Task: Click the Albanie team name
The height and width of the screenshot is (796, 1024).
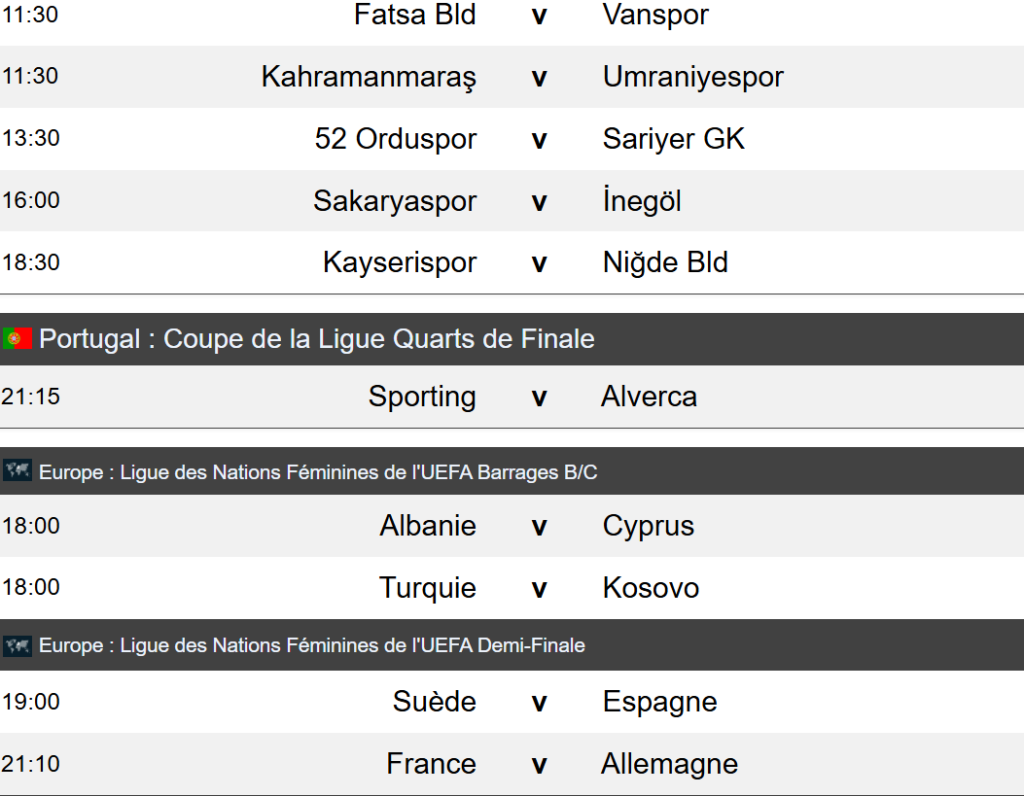Action: click(427, 526)
